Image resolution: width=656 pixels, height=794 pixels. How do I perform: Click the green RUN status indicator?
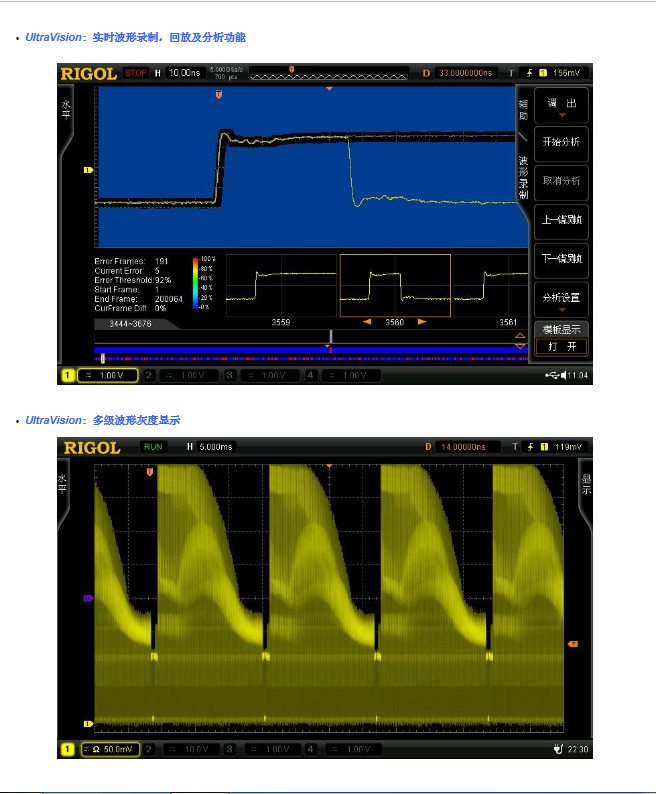(153, 447)
